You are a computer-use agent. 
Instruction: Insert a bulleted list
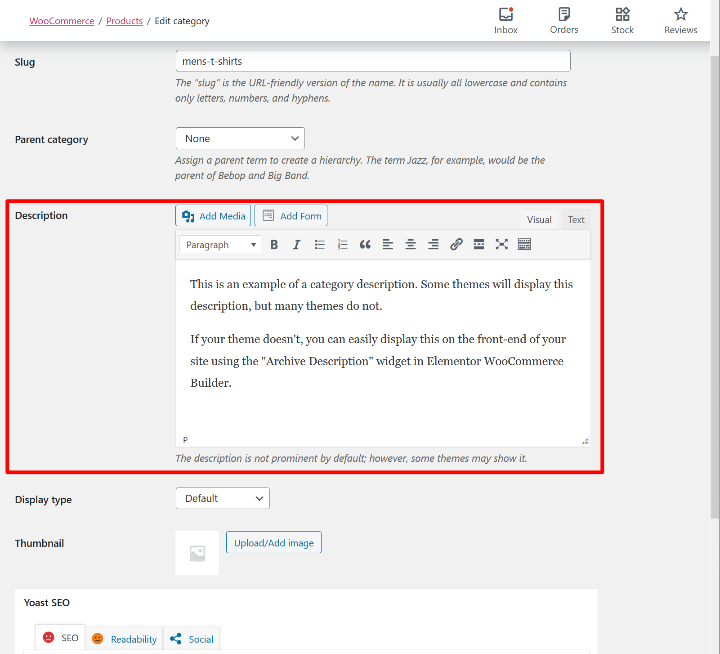tap(320, 245)
